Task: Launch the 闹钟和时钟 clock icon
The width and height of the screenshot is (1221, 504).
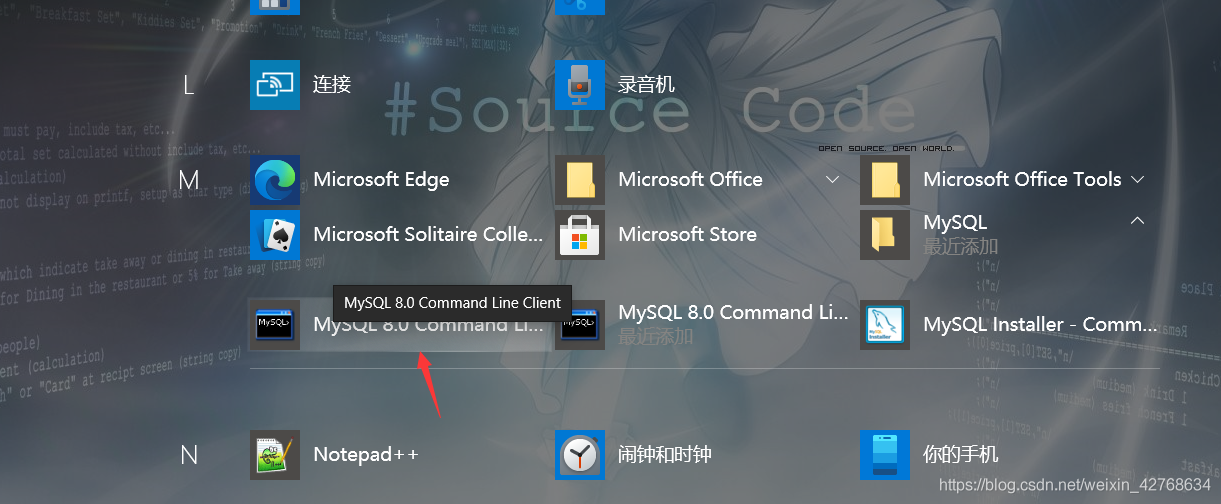Action: [580, 455]
